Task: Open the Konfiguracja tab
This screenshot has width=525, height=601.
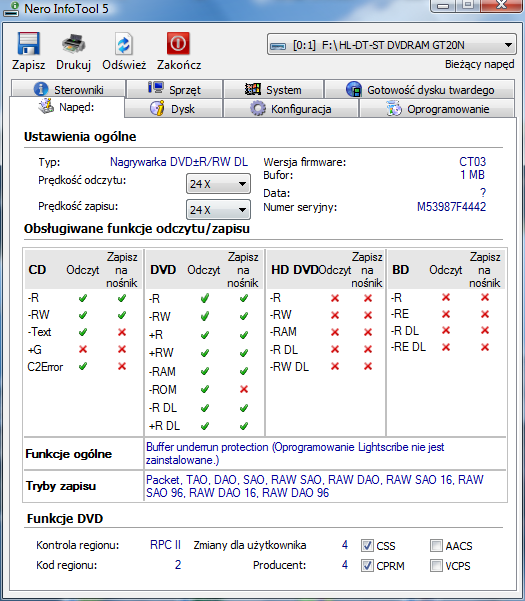Action: pyautogui.click(x=291, y=108)
